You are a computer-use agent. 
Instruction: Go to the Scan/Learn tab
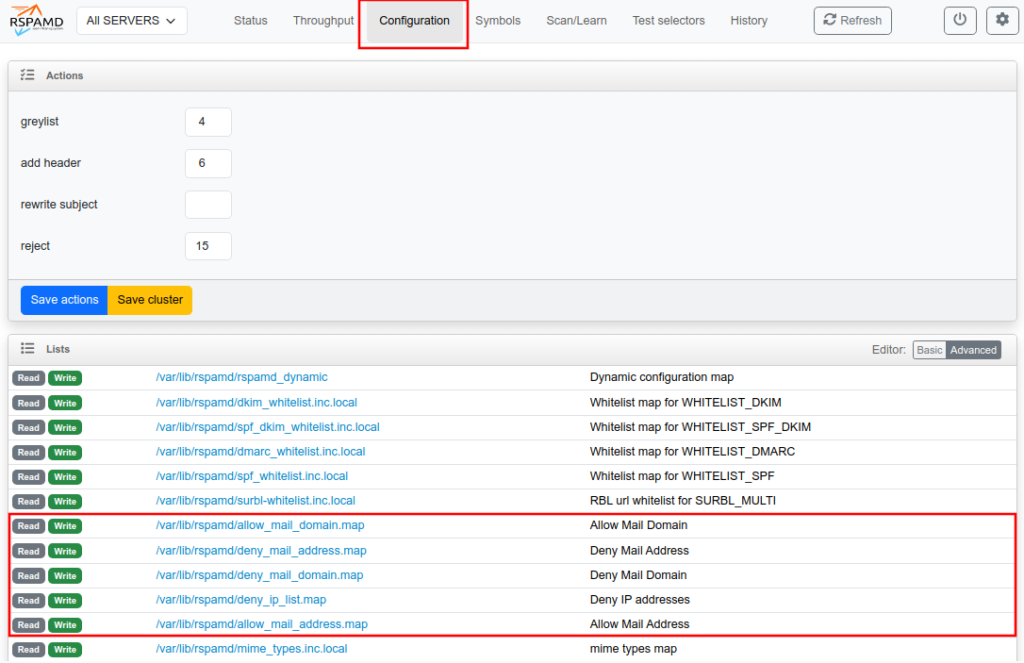[576, 20]
